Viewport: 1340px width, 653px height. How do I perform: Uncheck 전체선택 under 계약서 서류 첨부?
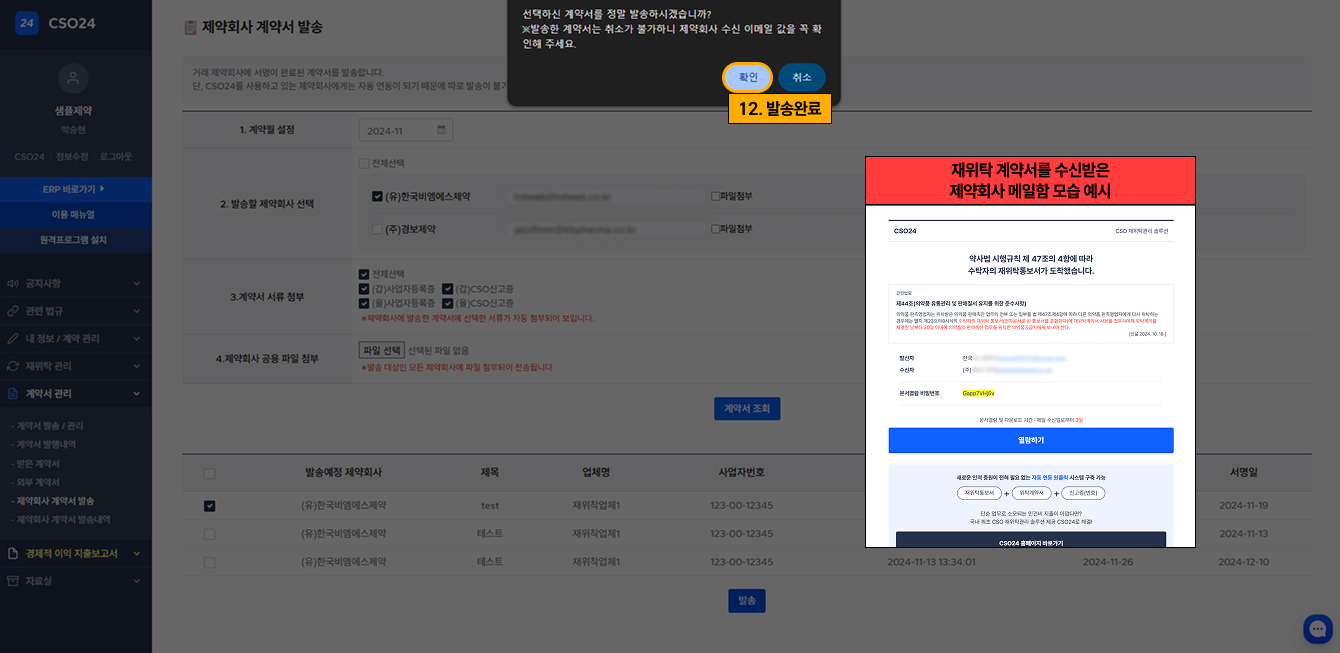364,274
